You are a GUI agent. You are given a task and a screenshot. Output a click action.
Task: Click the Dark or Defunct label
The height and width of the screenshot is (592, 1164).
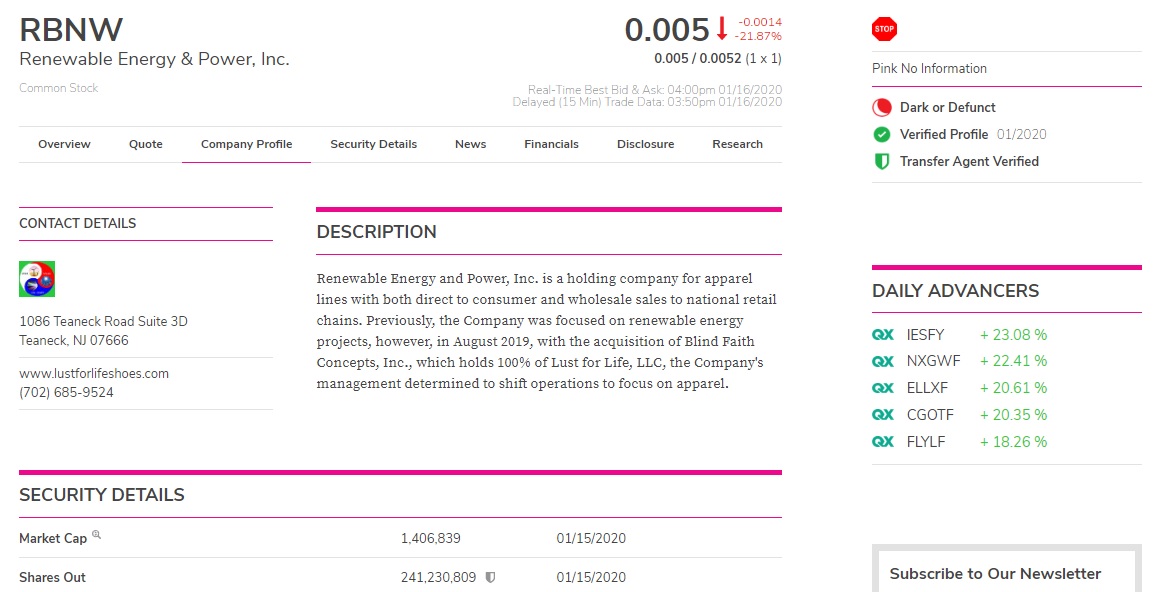(947, 108)
